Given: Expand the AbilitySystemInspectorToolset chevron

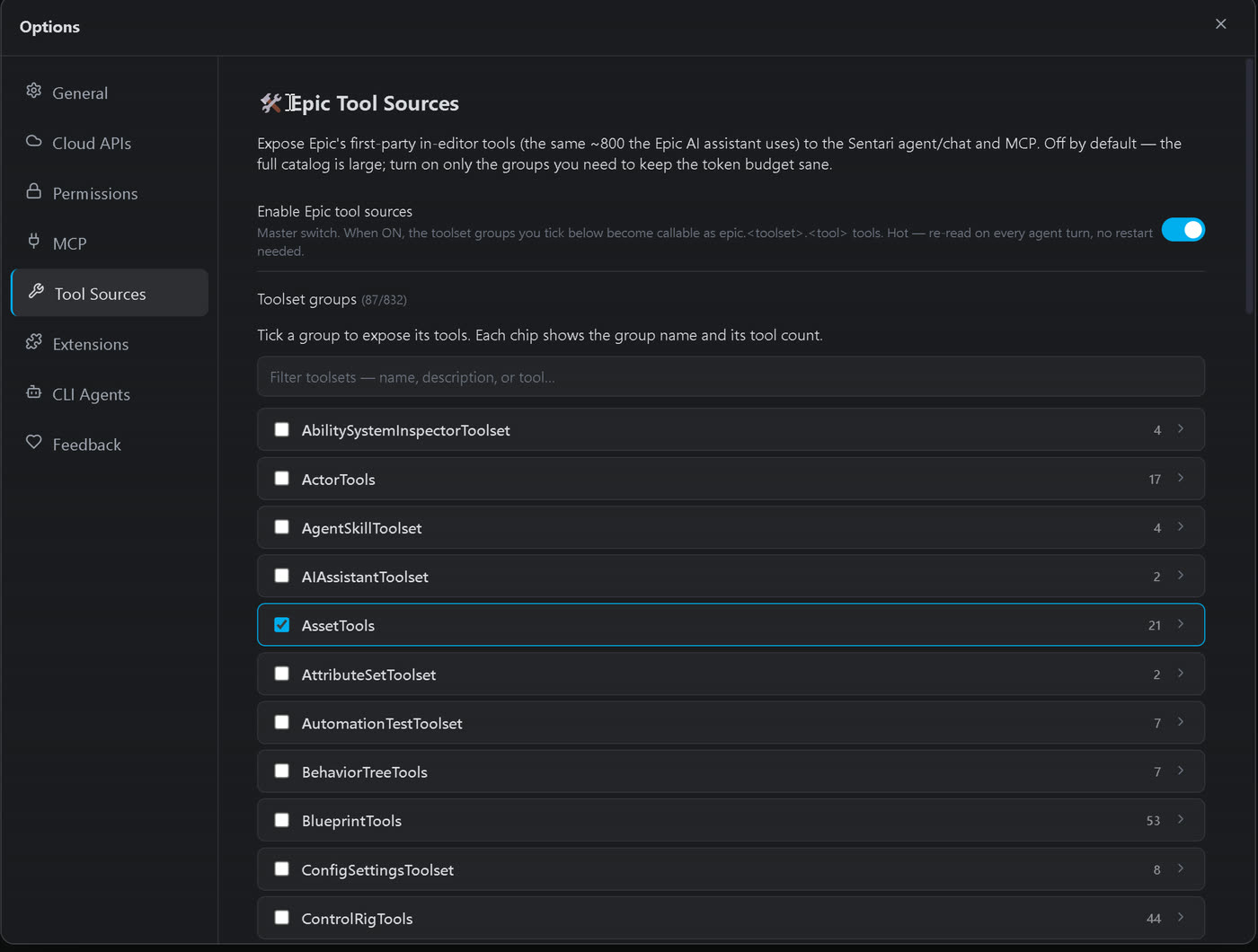Looking at the screenshot, I should click(x=1181, y=429).
